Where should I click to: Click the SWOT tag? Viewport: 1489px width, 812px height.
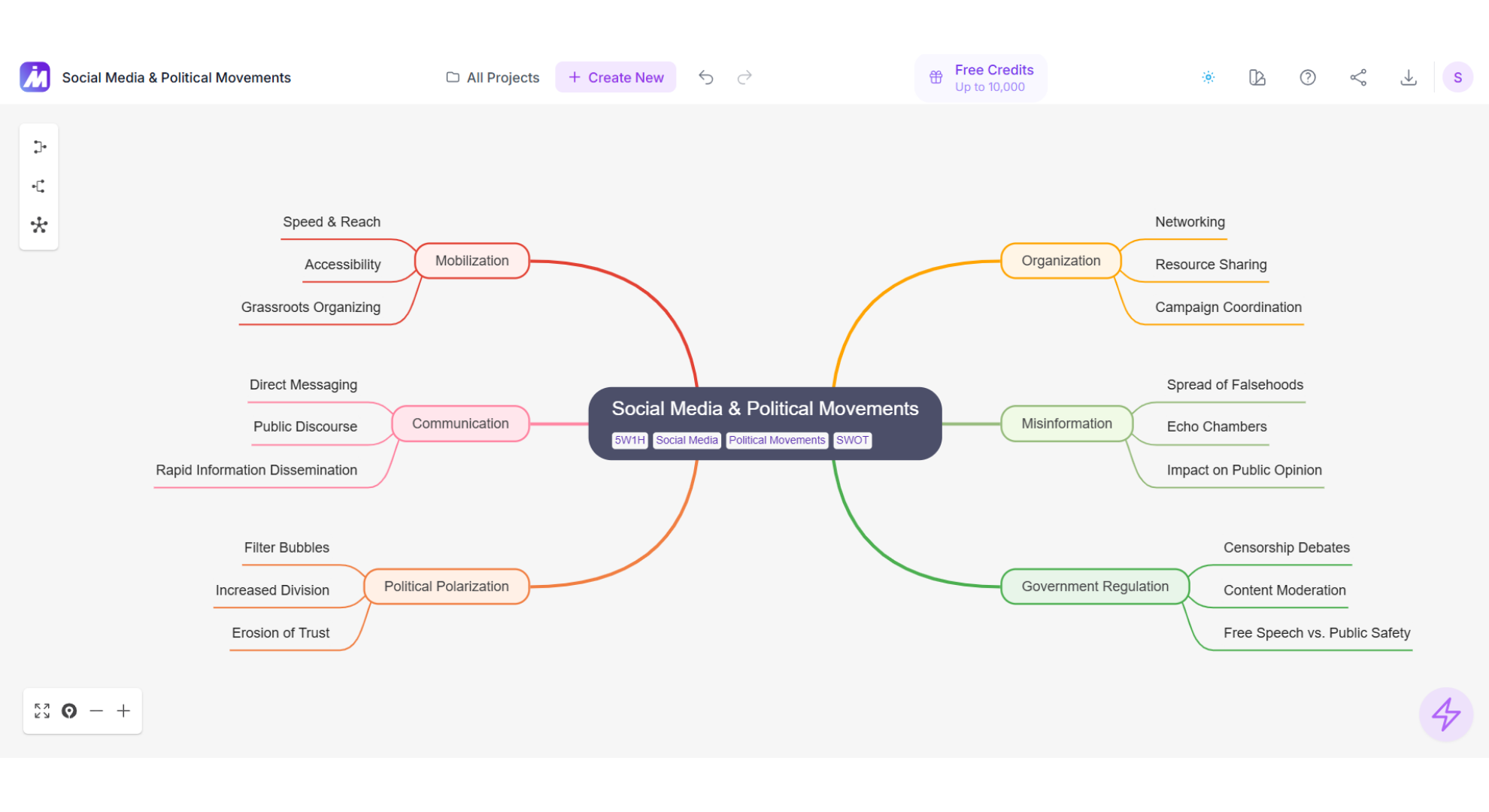pos(852,440)
